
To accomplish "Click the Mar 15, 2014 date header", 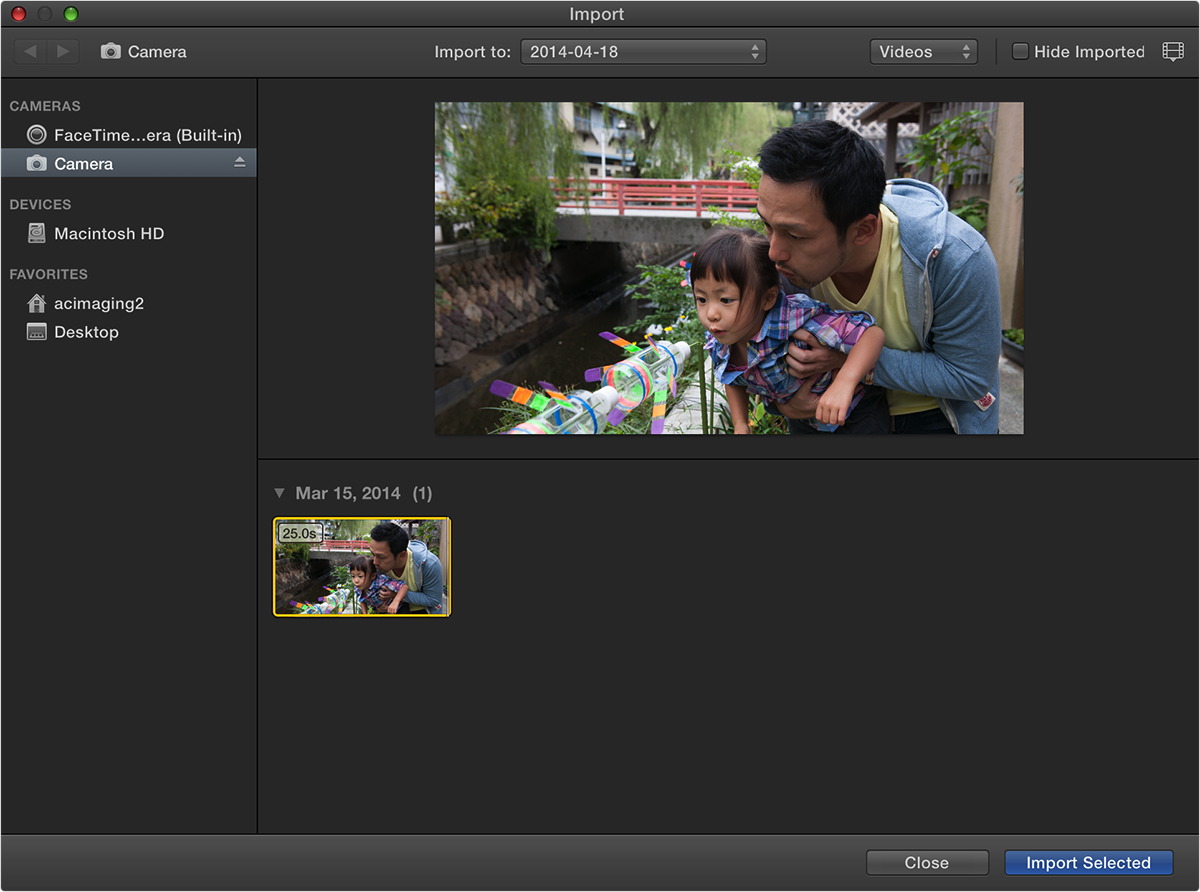I will pos(348,493).
